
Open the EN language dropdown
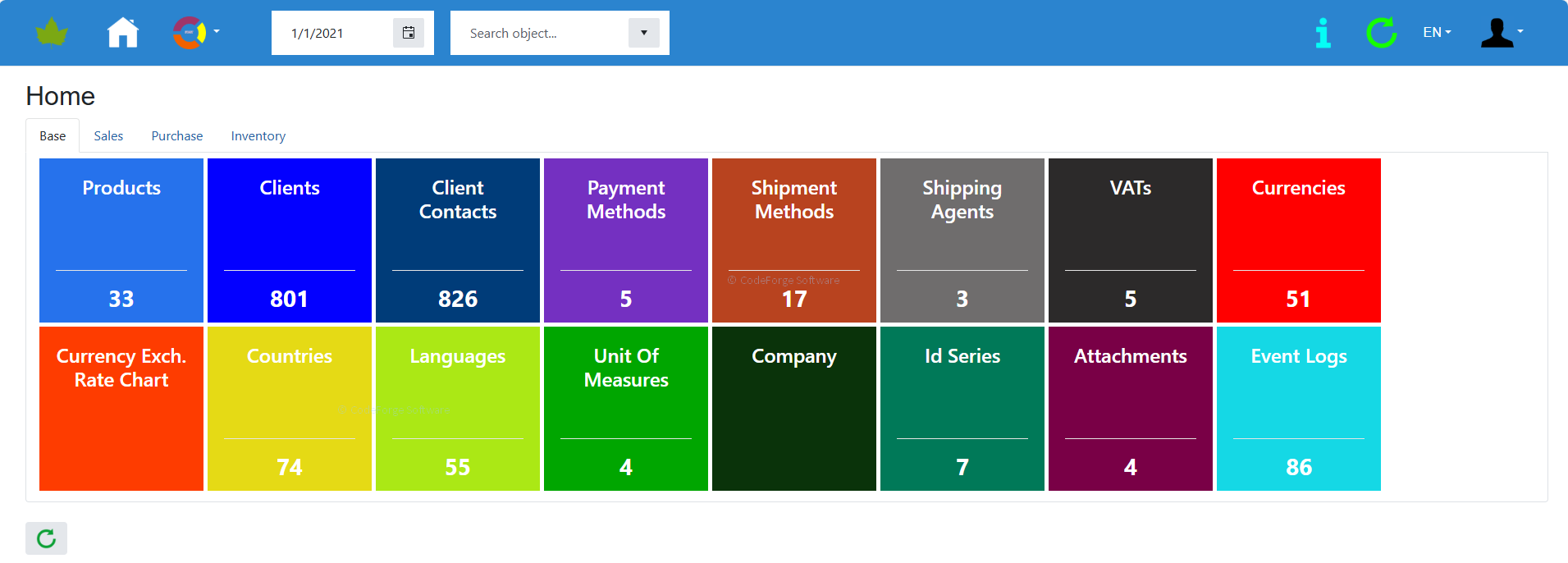[x=1437, y=33]
